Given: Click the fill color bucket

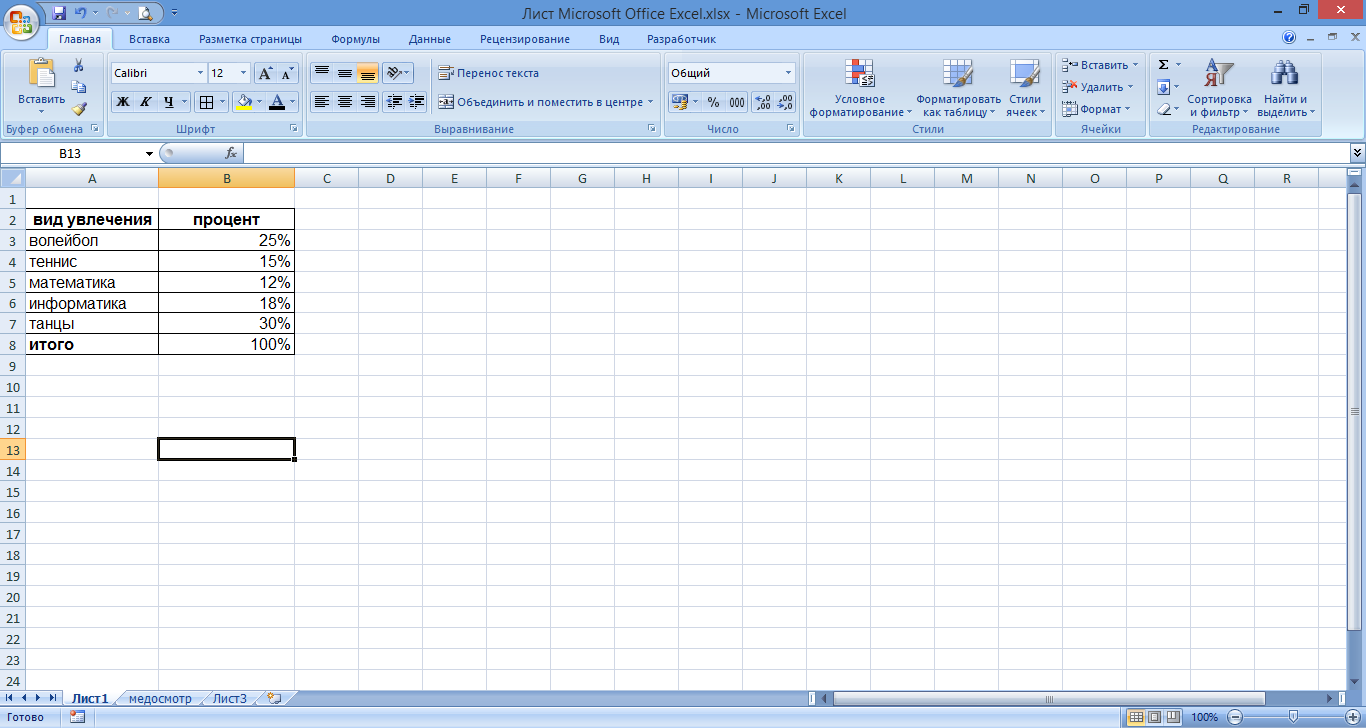Looking at the screenshot, I should (243, 102).
